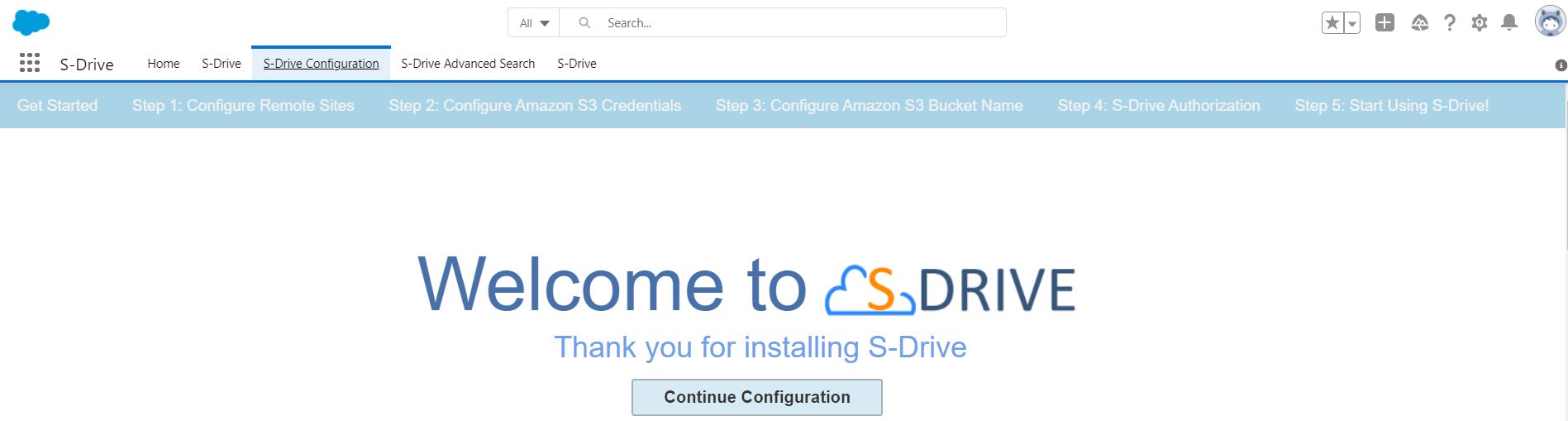Click the search magnifier icon

584,22
